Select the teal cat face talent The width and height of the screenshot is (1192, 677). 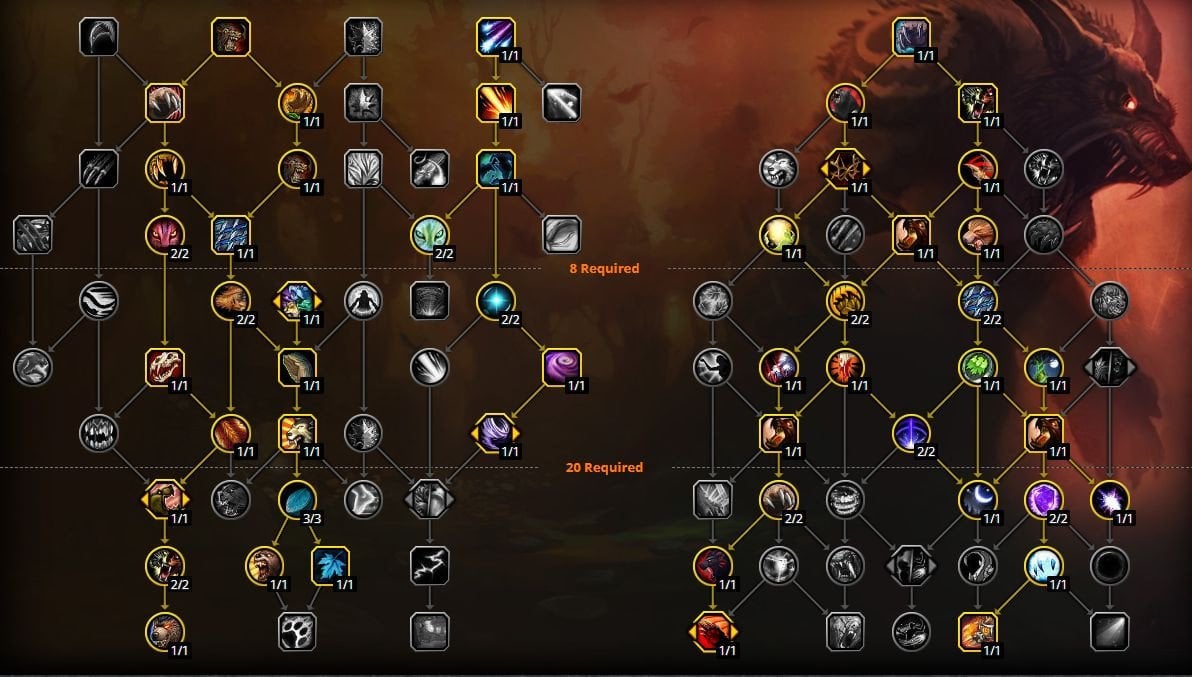(x=430, y=235)
